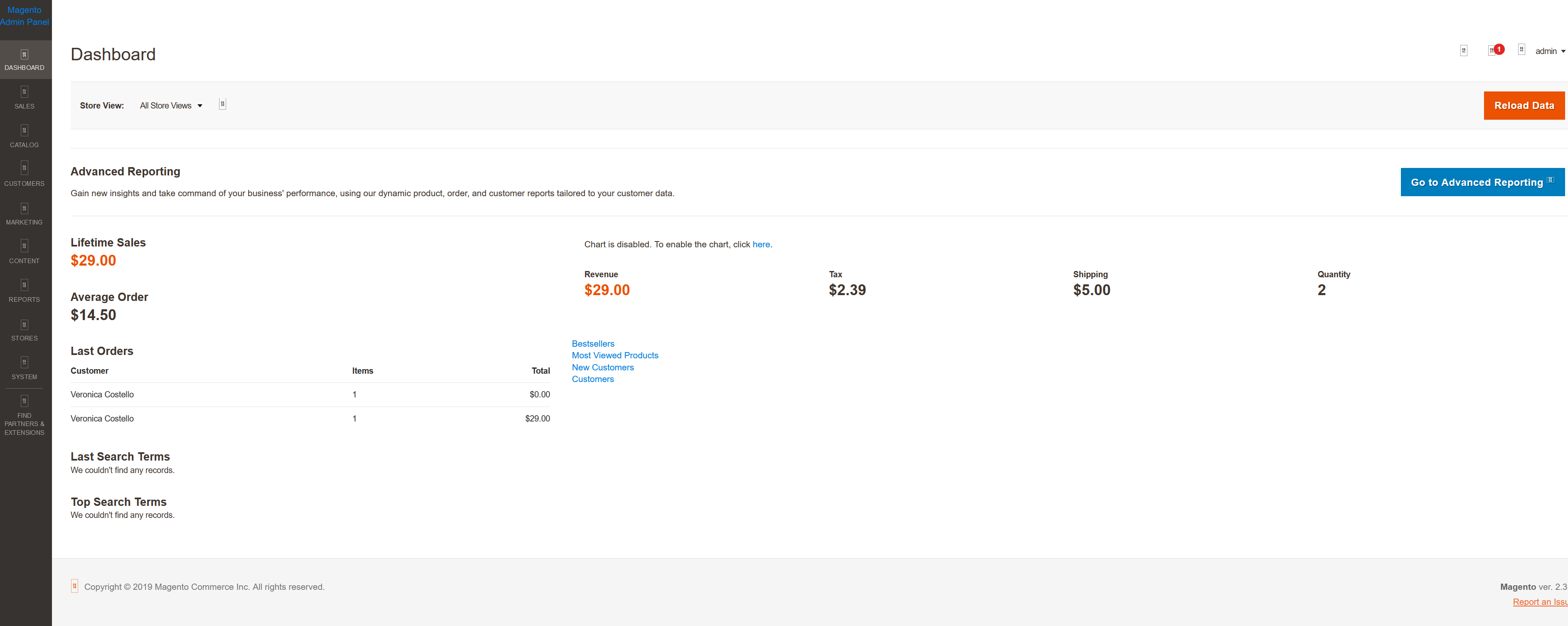Open the Reports sidebar icon
The height and width of the screenshot is (626, 1568).
(x=24, y=291)
